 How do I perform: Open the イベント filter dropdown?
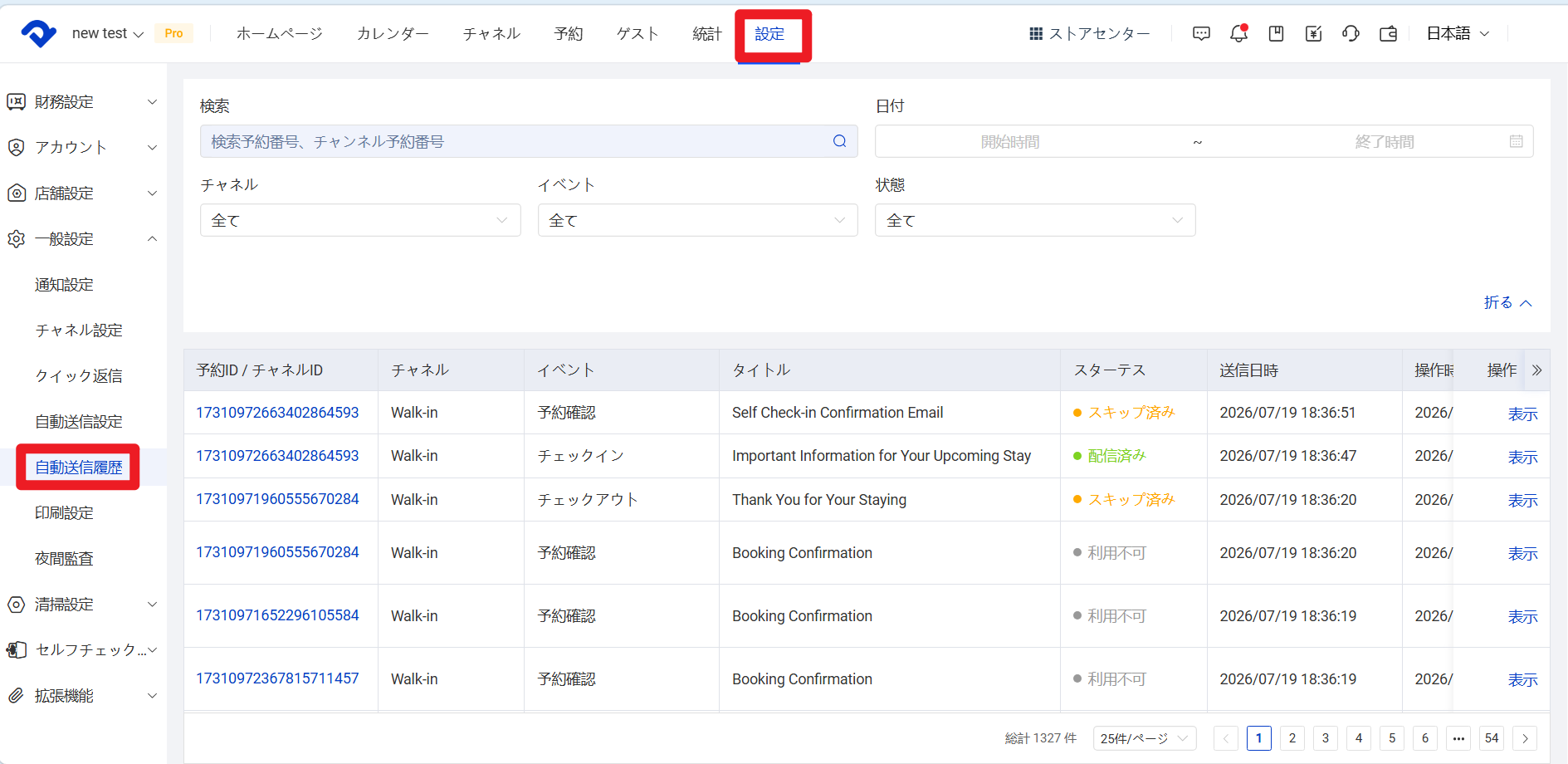(698, 220)
